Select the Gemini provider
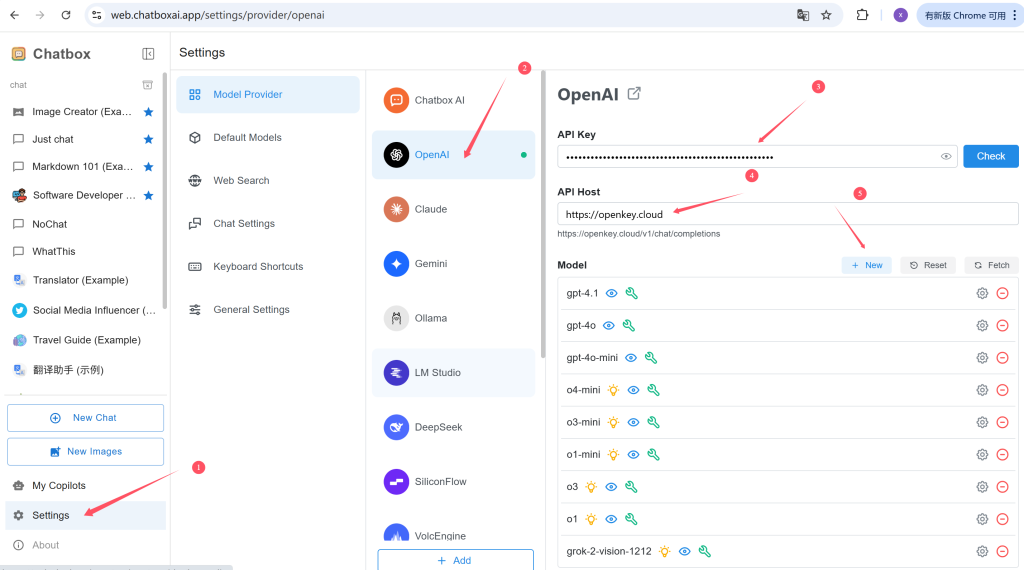 [x=453, y=264]
